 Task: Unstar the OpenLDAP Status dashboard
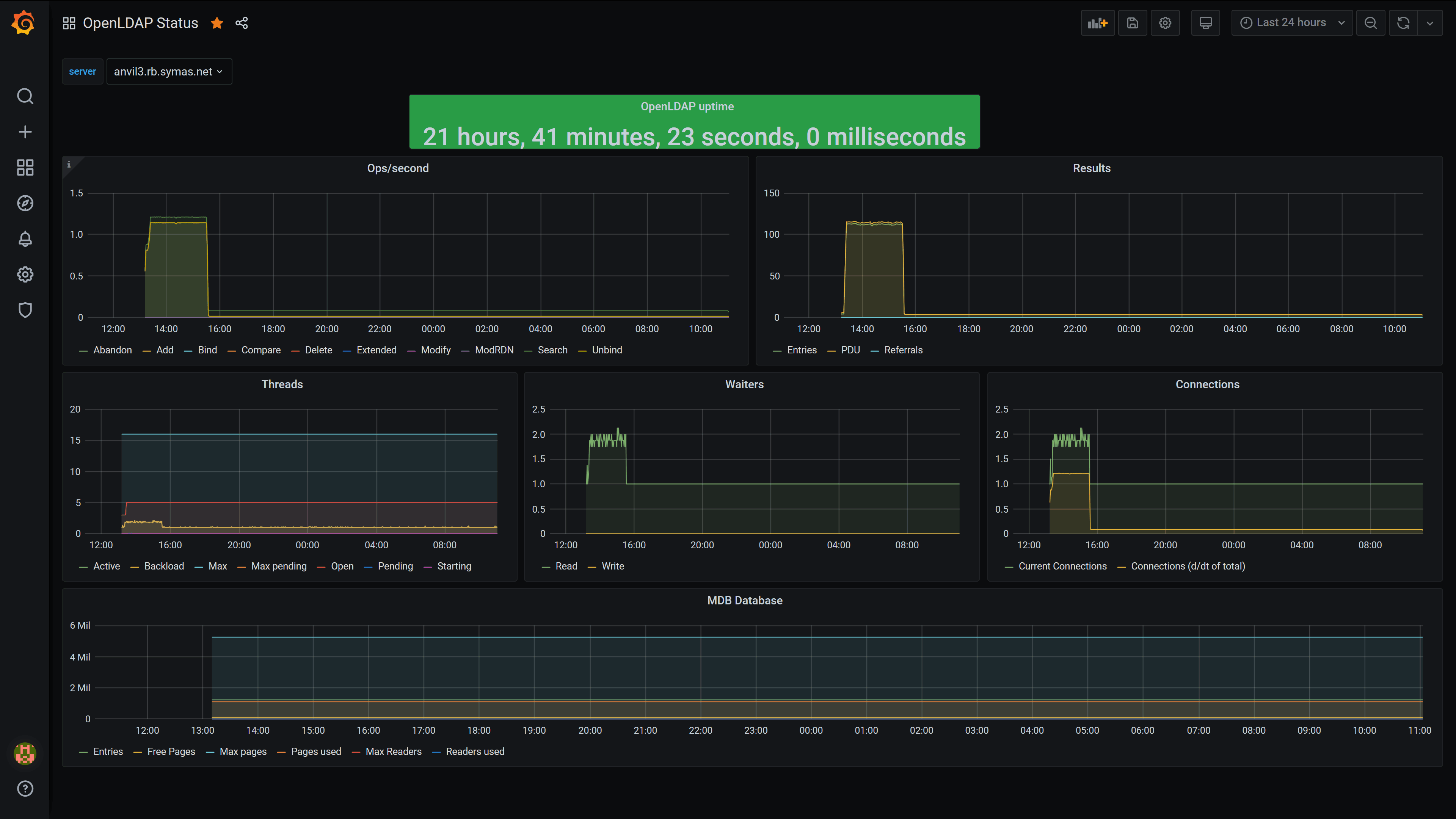(217, 23)
